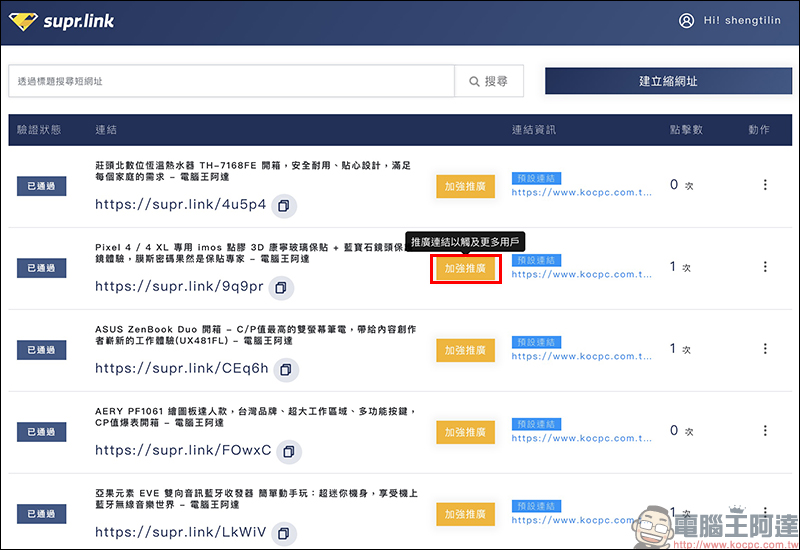
Task: Click 加強推廣 for the 9q9pr link
Action: [465, 268]
